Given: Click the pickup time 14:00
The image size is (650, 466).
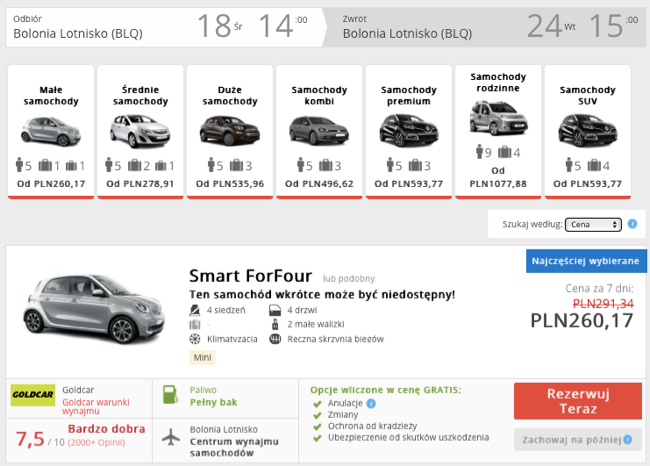Looking at the screenshot, I should 283,26.
